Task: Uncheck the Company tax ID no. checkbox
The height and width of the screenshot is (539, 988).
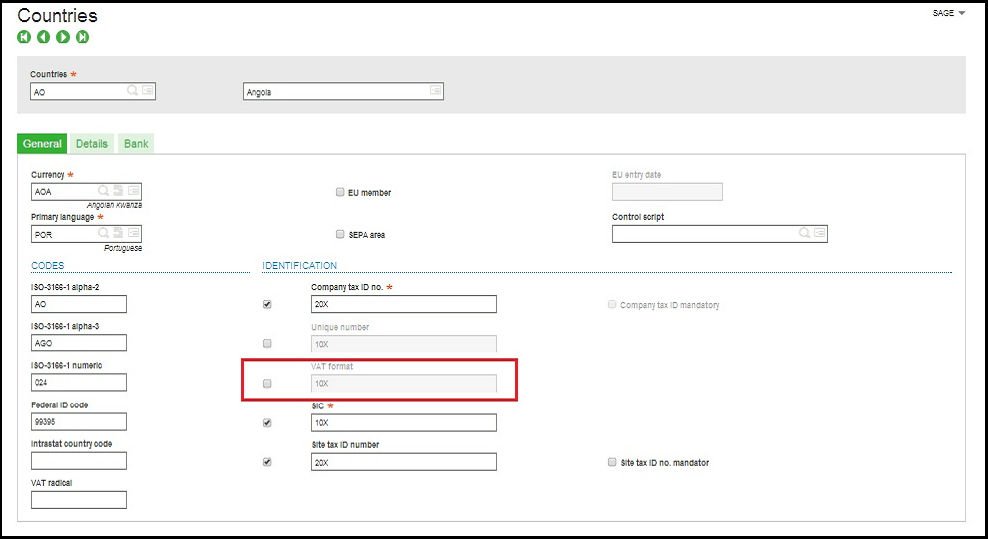Action: click(267, 304)
